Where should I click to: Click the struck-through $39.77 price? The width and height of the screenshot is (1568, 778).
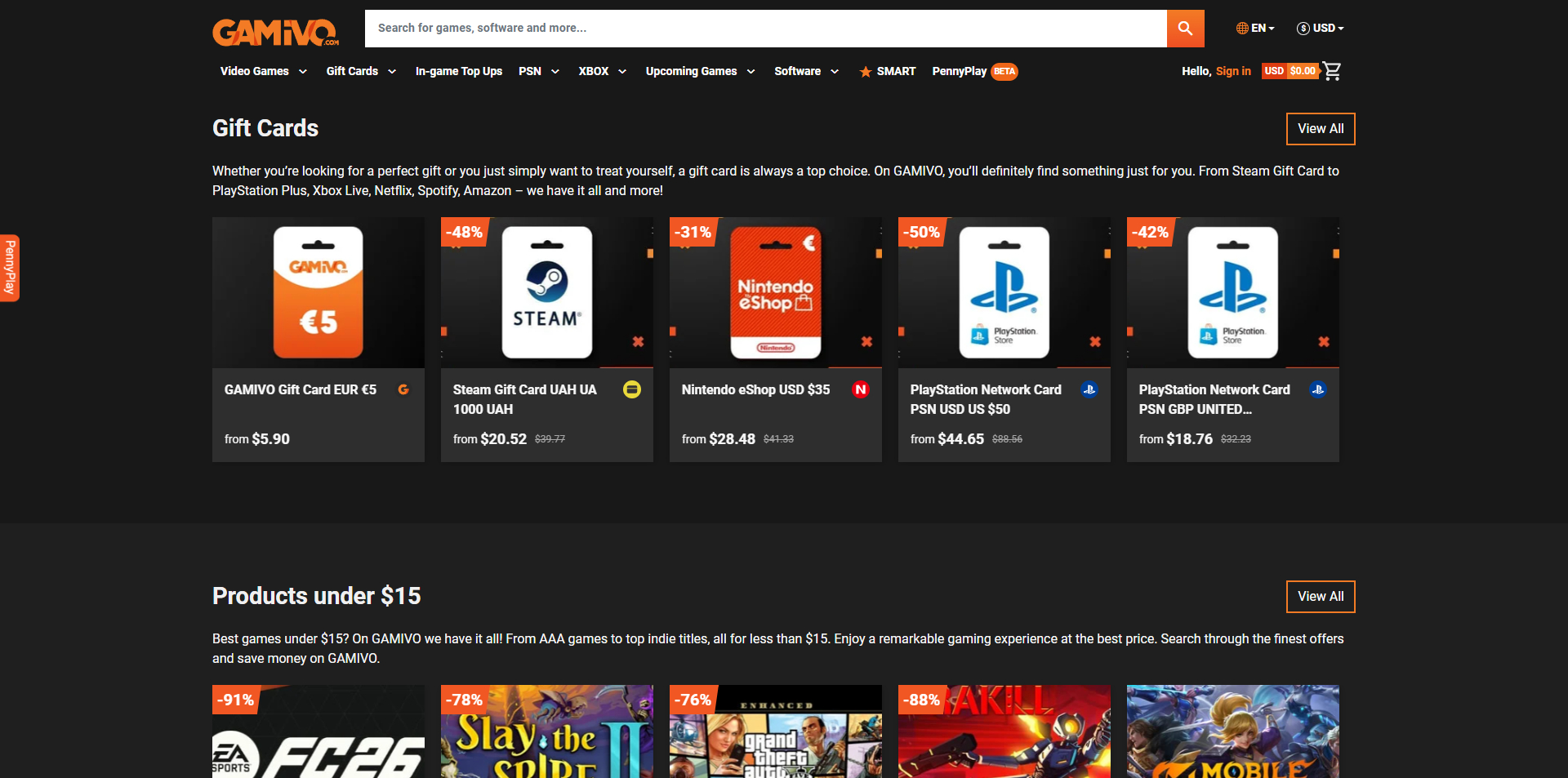tap(550, 439)
